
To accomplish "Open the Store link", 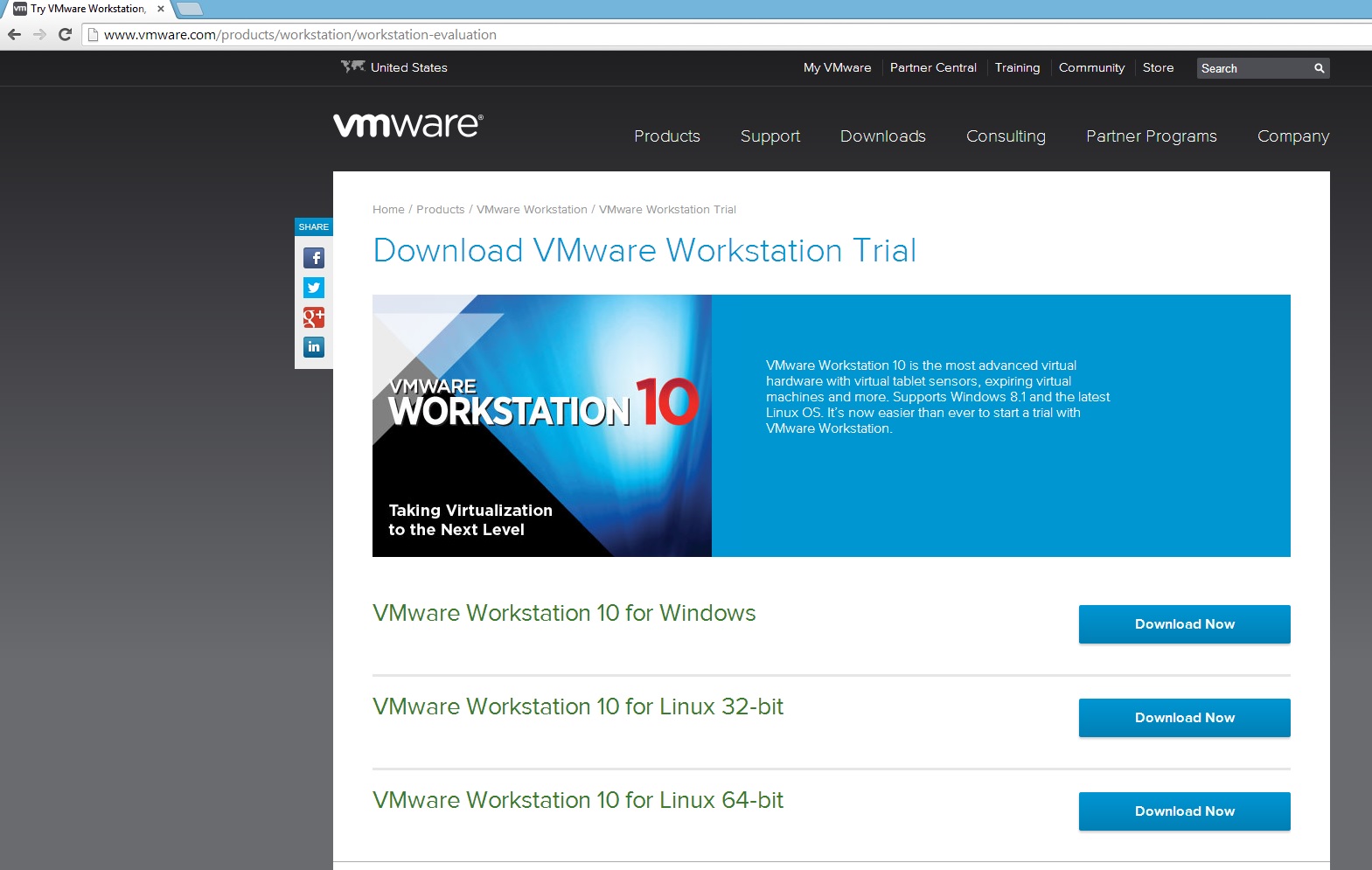I will coord(1159,67).
